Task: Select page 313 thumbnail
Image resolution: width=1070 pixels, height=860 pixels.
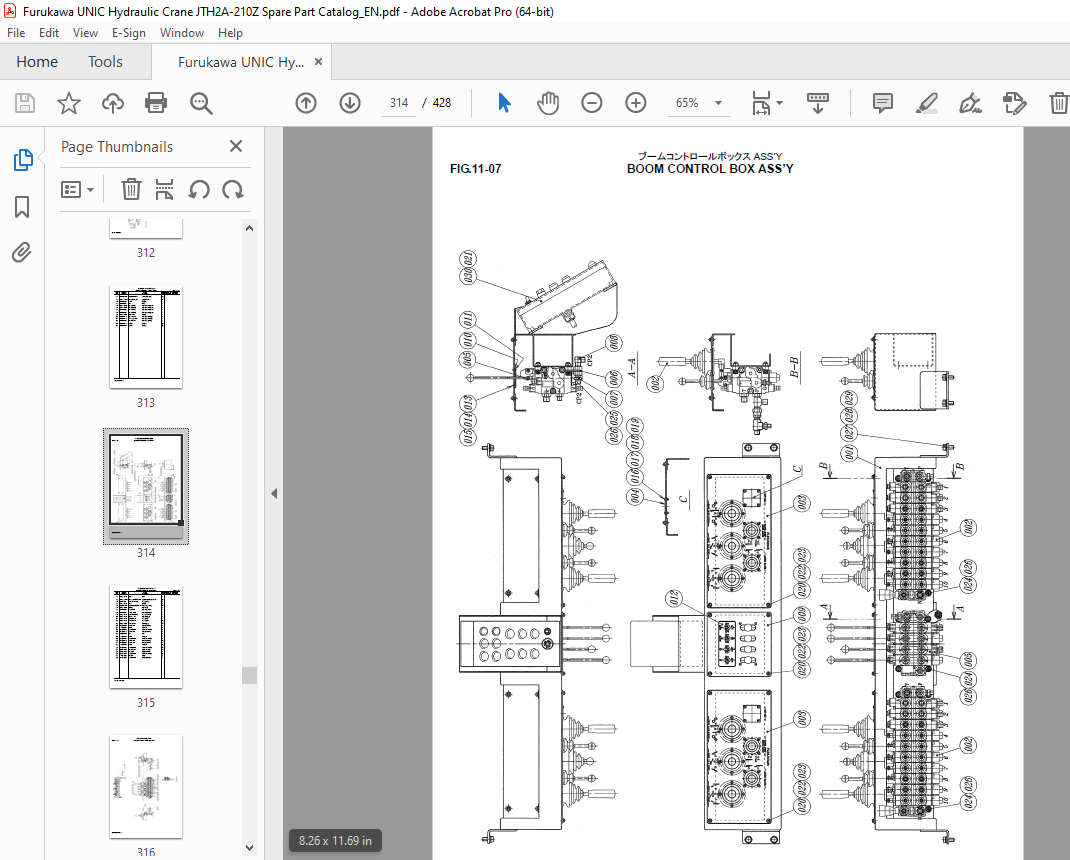Action: tap(146, 337)
